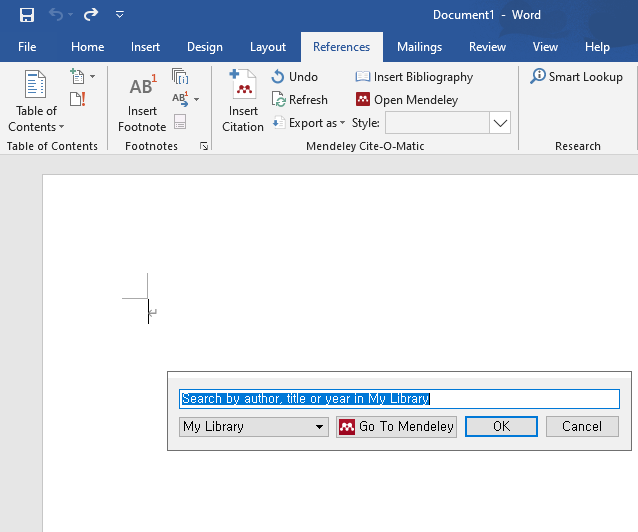Open the My Library dropdown
The height and width of the screenshot is (532, 638).
coord(253,427)
